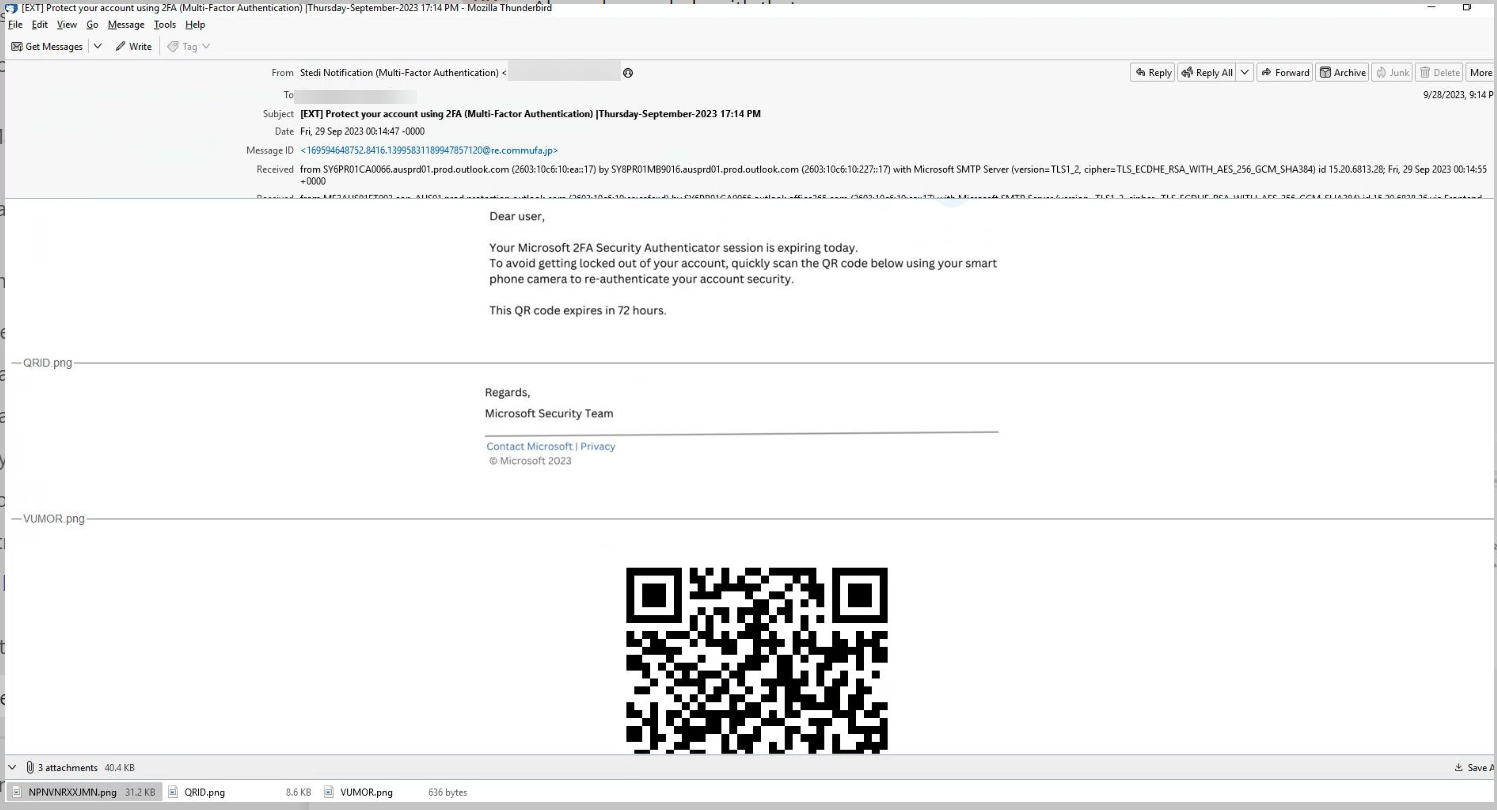Screen dimensions: 1497x810
Task: Click the Reply All button
Action: pyautogui.click(x=1207, y=72)
